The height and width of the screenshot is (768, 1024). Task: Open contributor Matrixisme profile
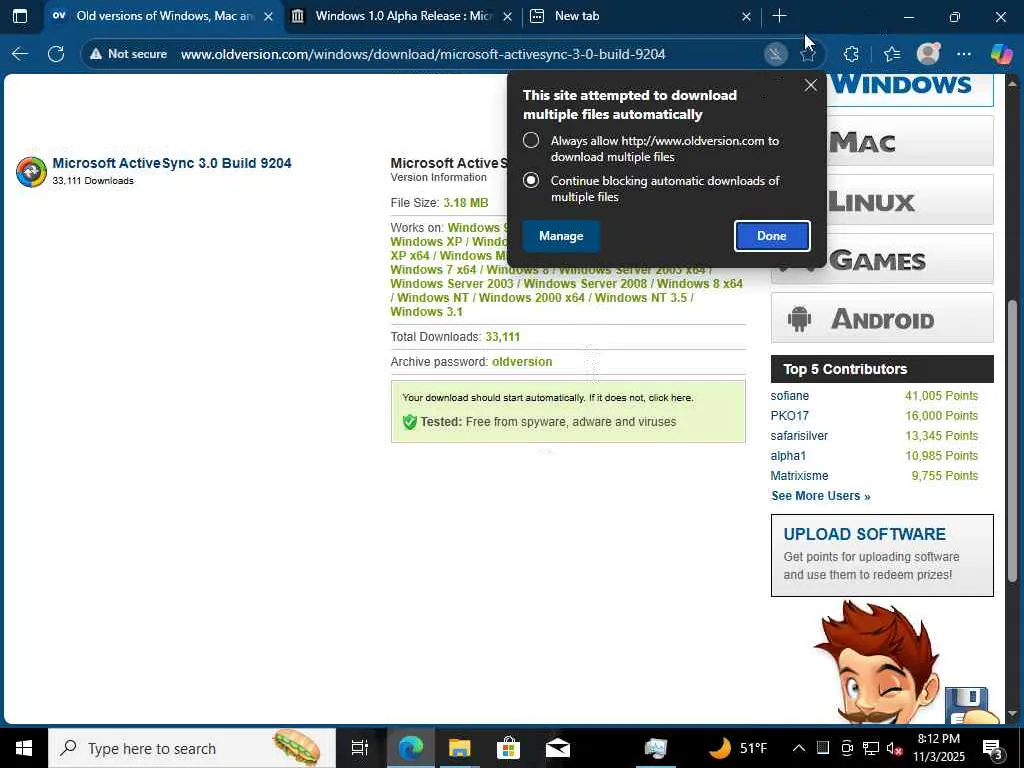coord(799,476)
